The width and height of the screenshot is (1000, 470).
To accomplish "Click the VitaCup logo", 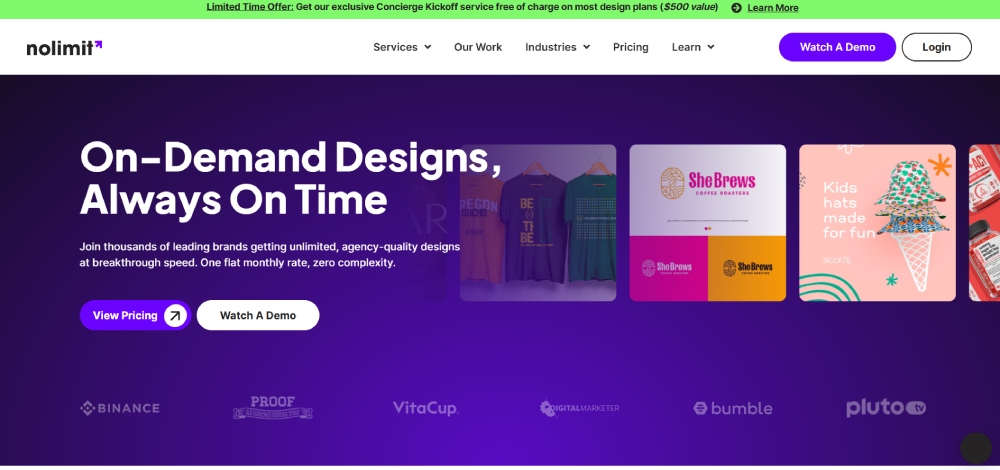I will tap(425, 408).
